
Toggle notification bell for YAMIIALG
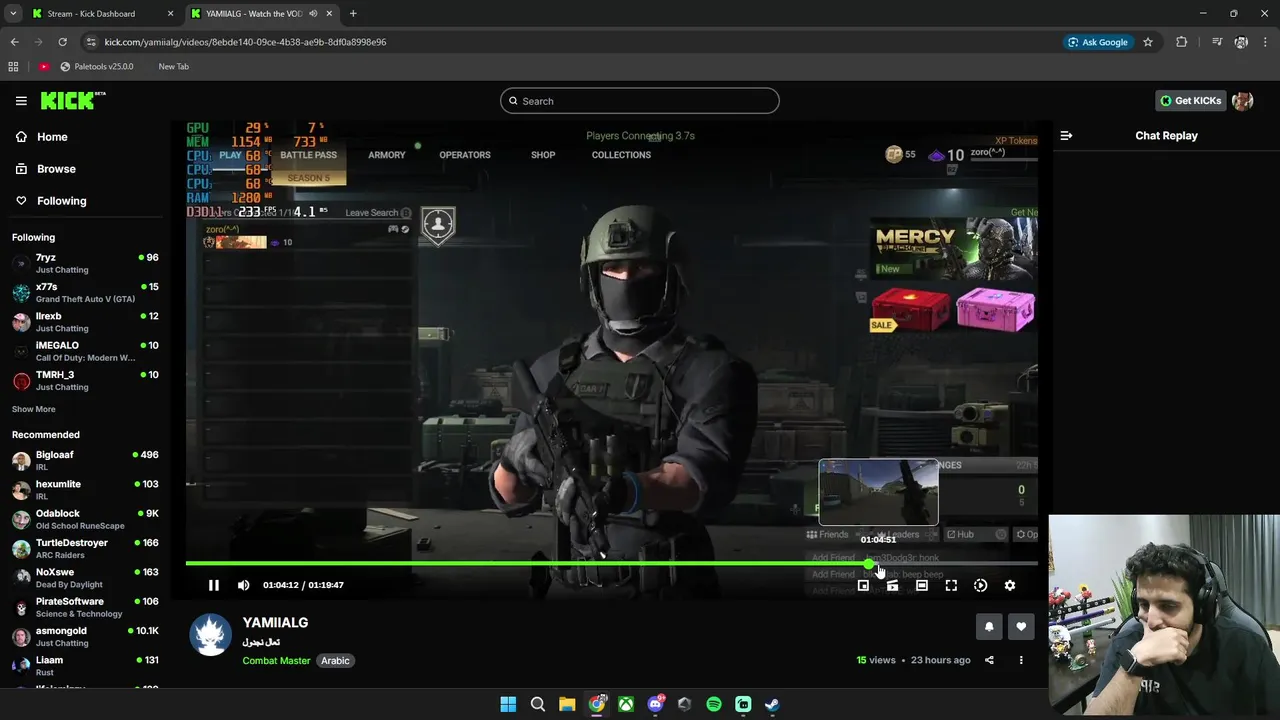pyautogui.click(x=989, y=626)
